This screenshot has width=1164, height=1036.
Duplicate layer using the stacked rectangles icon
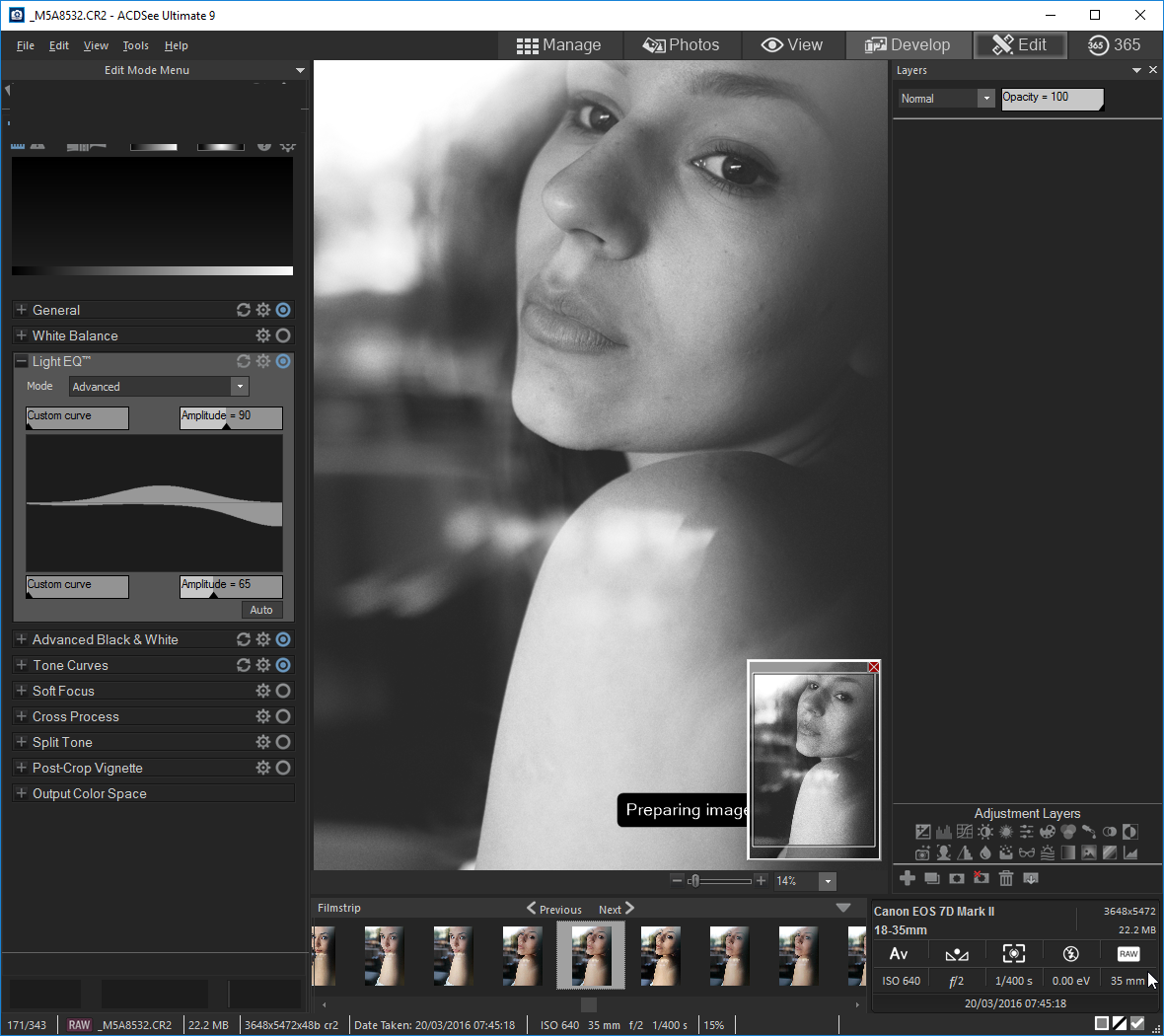click(x=932, y=878)
